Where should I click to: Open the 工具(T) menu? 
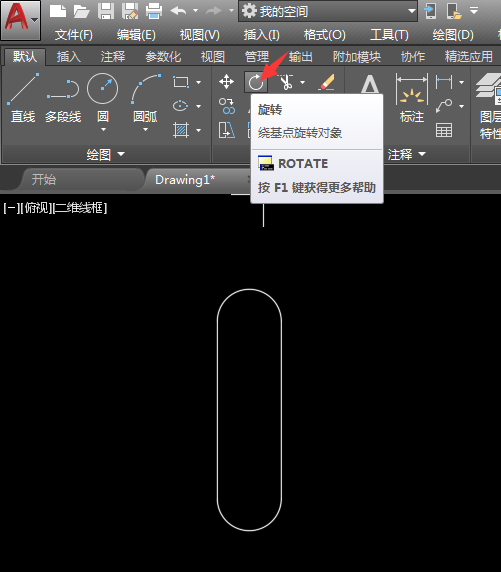click(x=389, y=35)
